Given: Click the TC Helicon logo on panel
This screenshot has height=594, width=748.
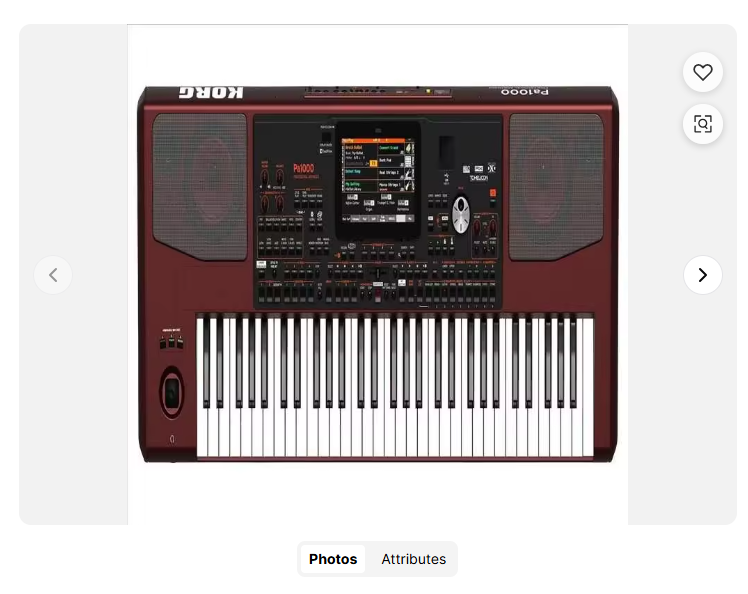Looking at the screenshot, I should [478, 178].
